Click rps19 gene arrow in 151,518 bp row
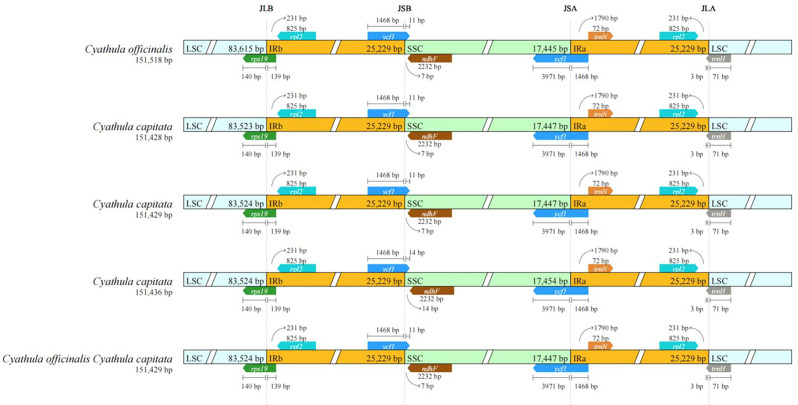 click(260, 59)
